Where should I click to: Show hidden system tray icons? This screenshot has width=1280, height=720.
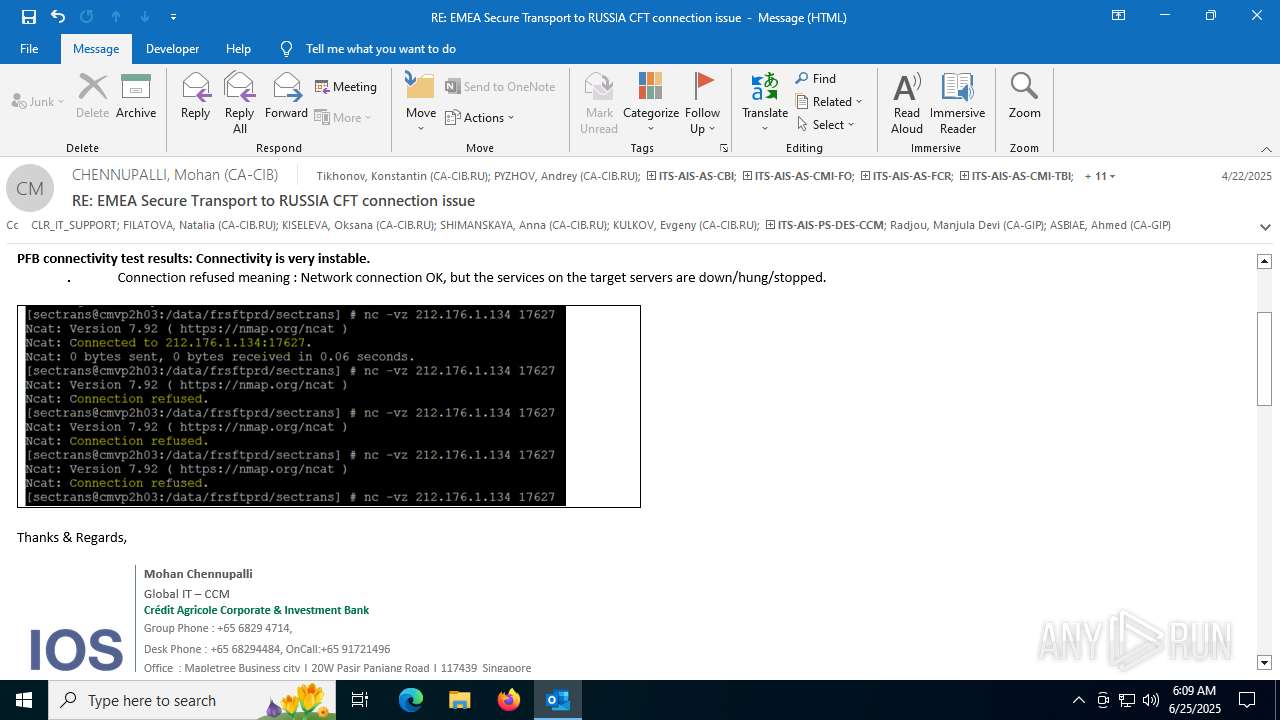(x=1078, y=700)
